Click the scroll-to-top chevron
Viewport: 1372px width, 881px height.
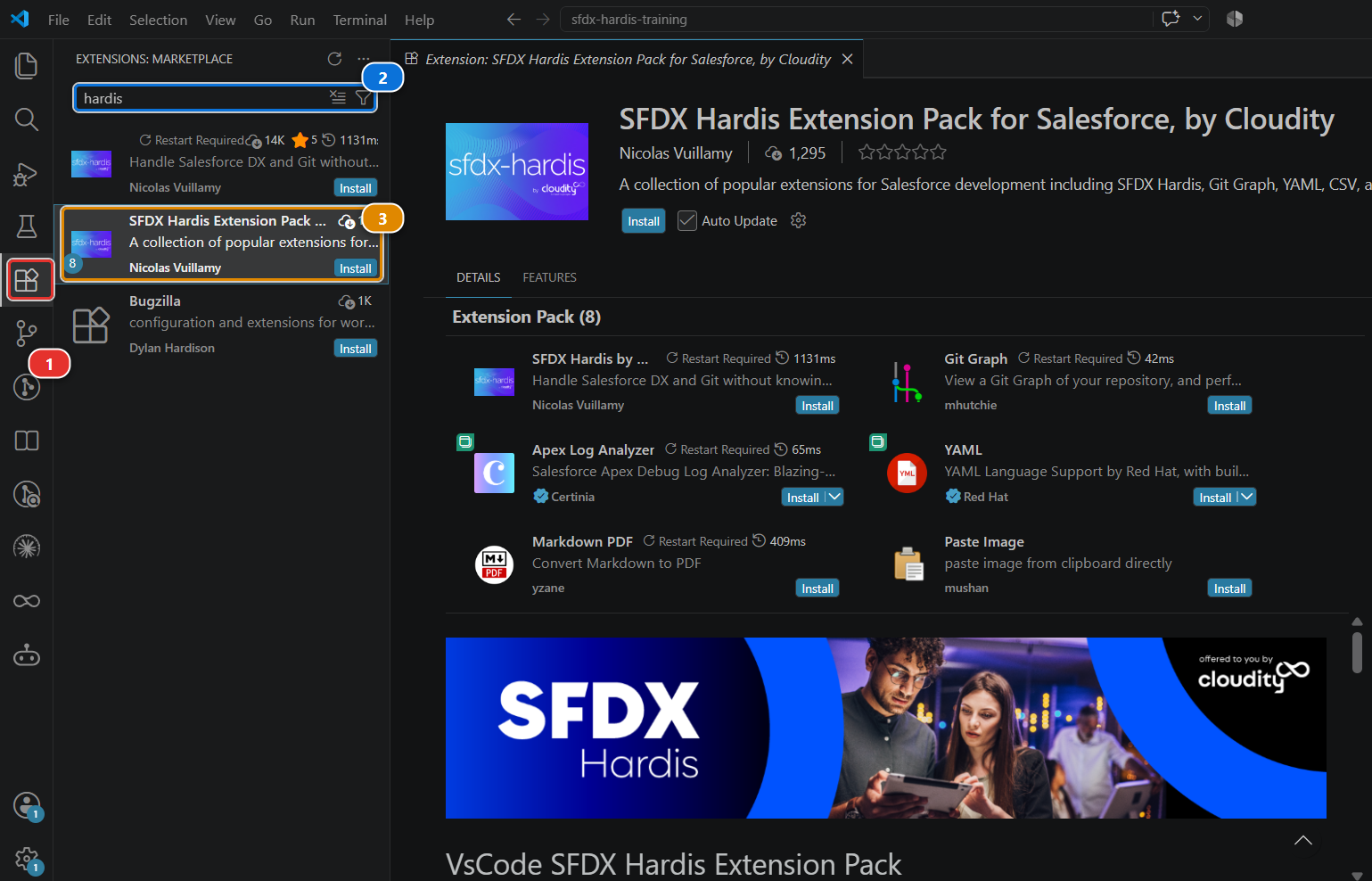coord(1303,840)
